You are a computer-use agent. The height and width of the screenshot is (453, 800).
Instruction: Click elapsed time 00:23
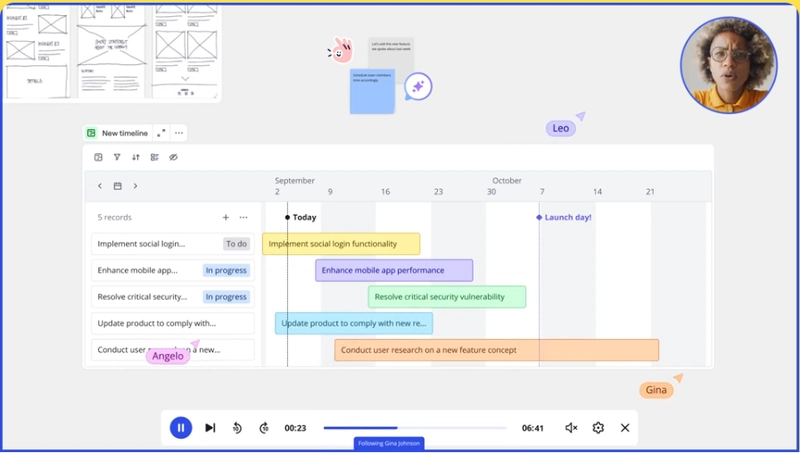(x=295, y=428)
